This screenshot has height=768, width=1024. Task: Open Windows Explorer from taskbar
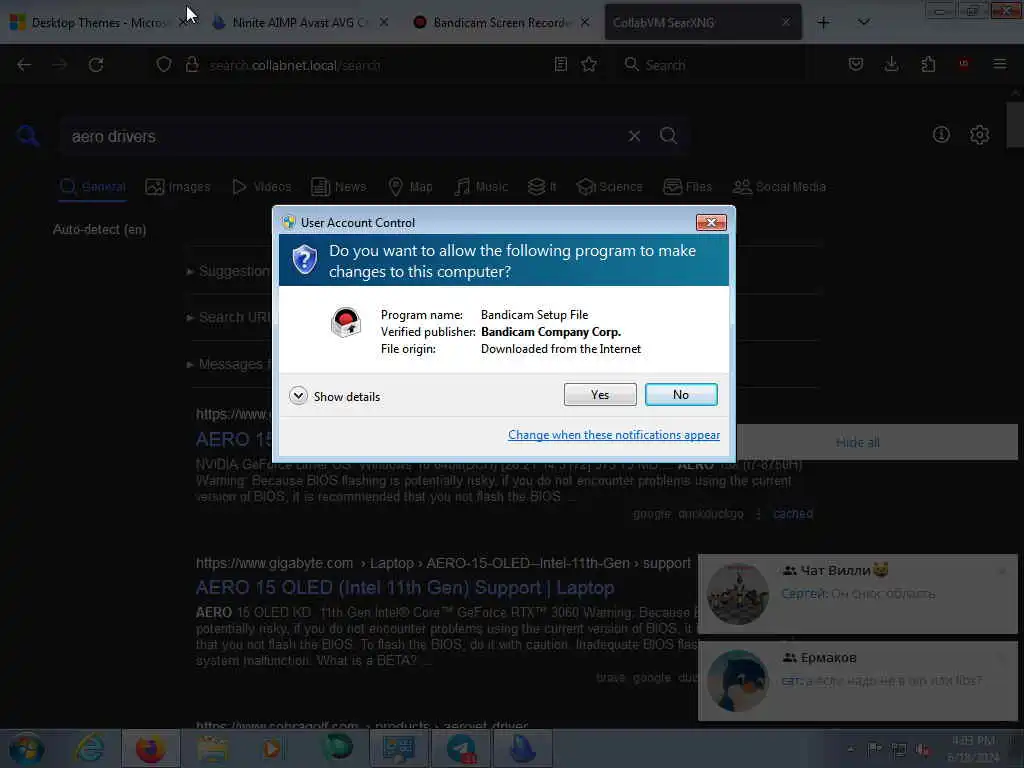213,748
